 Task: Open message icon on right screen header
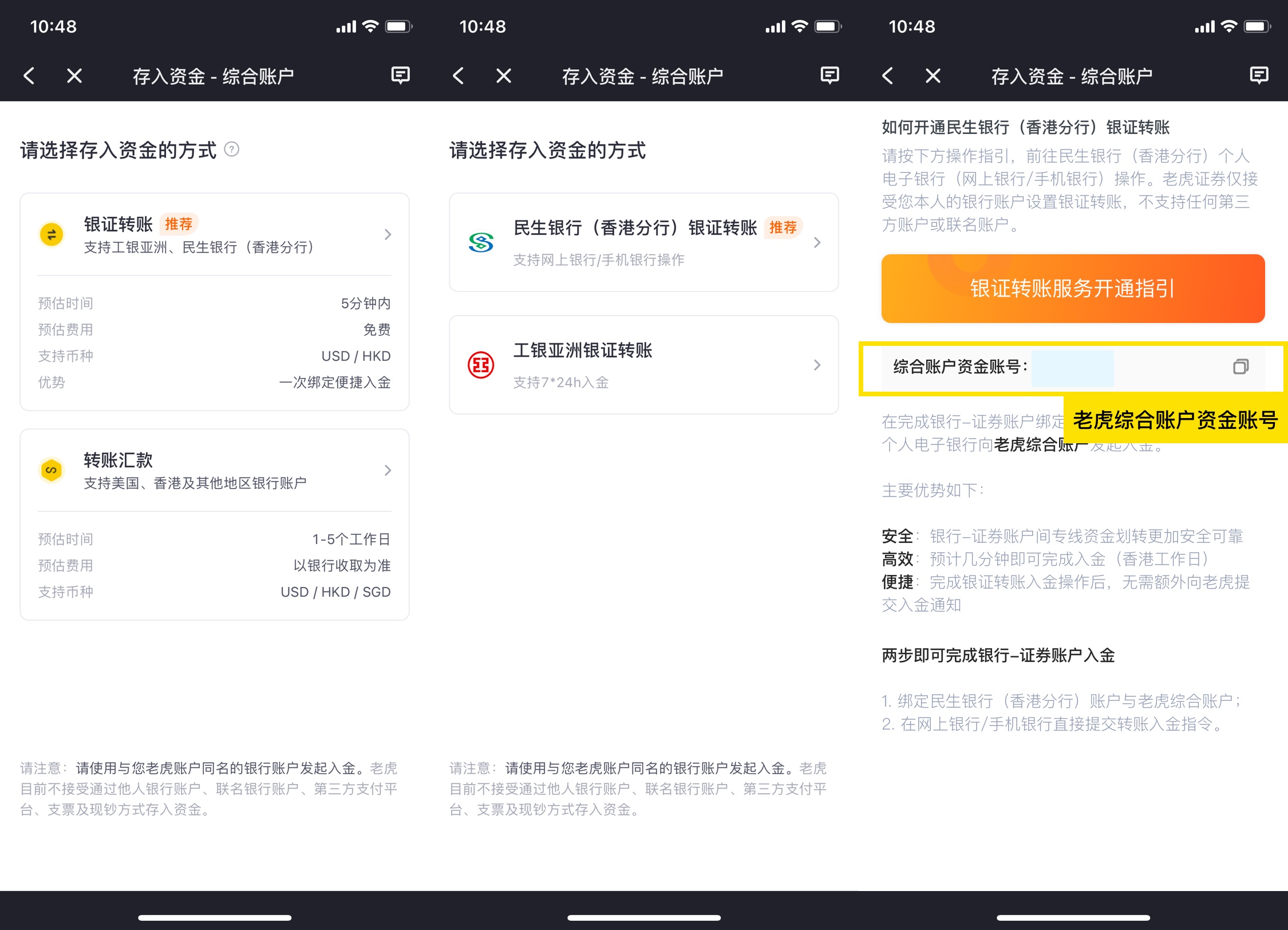point(1259,76)
